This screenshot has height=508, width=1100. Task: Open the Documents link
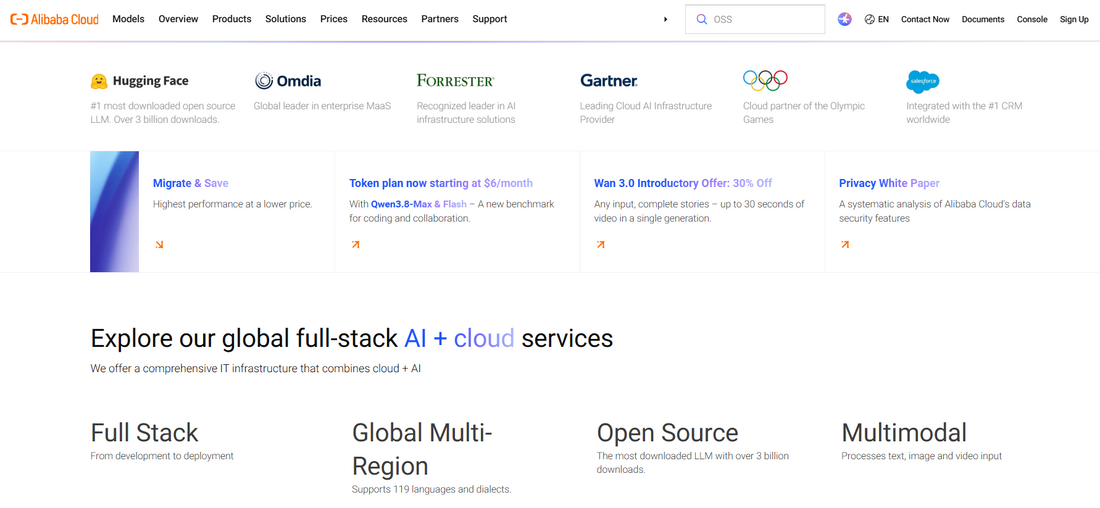click(x=983, y=20)
